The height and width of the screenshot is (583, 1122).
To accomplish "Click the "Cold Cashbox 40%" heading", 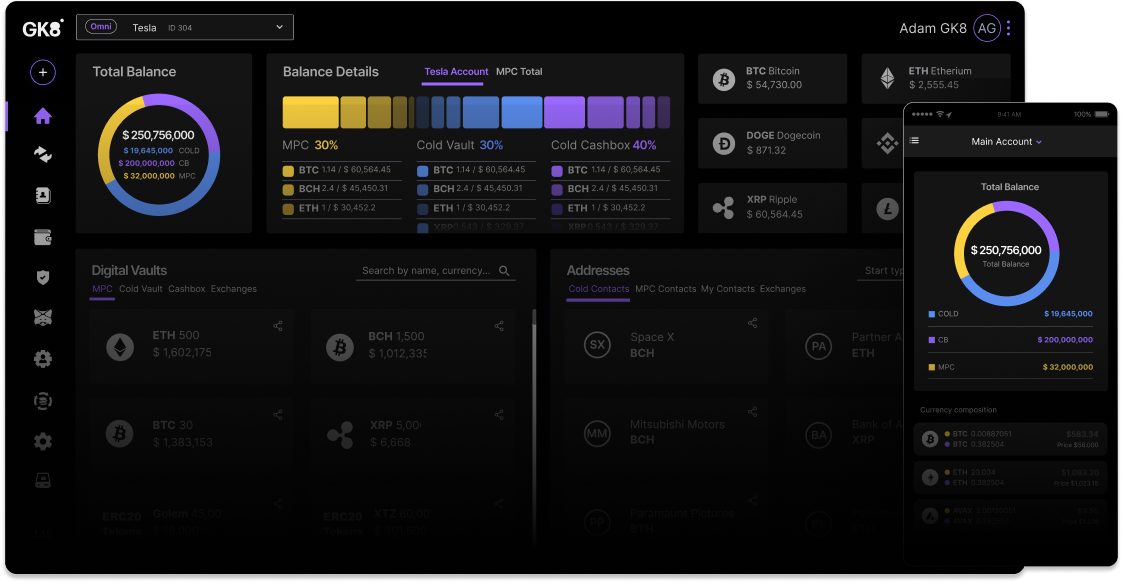I will pyautogui.click(x=604, y=145).
